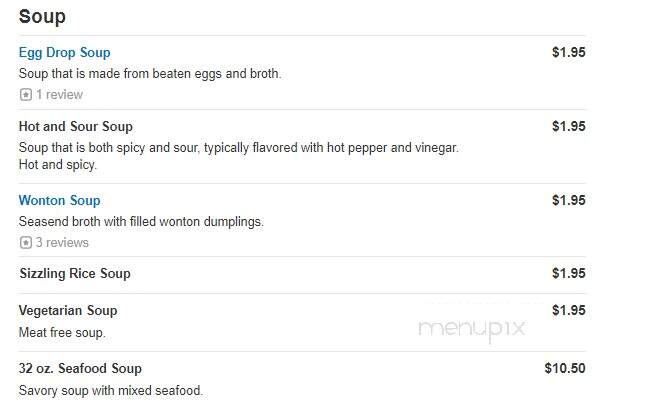Click the $10.50 Seafood Soup price

click(x=565, y=368)
